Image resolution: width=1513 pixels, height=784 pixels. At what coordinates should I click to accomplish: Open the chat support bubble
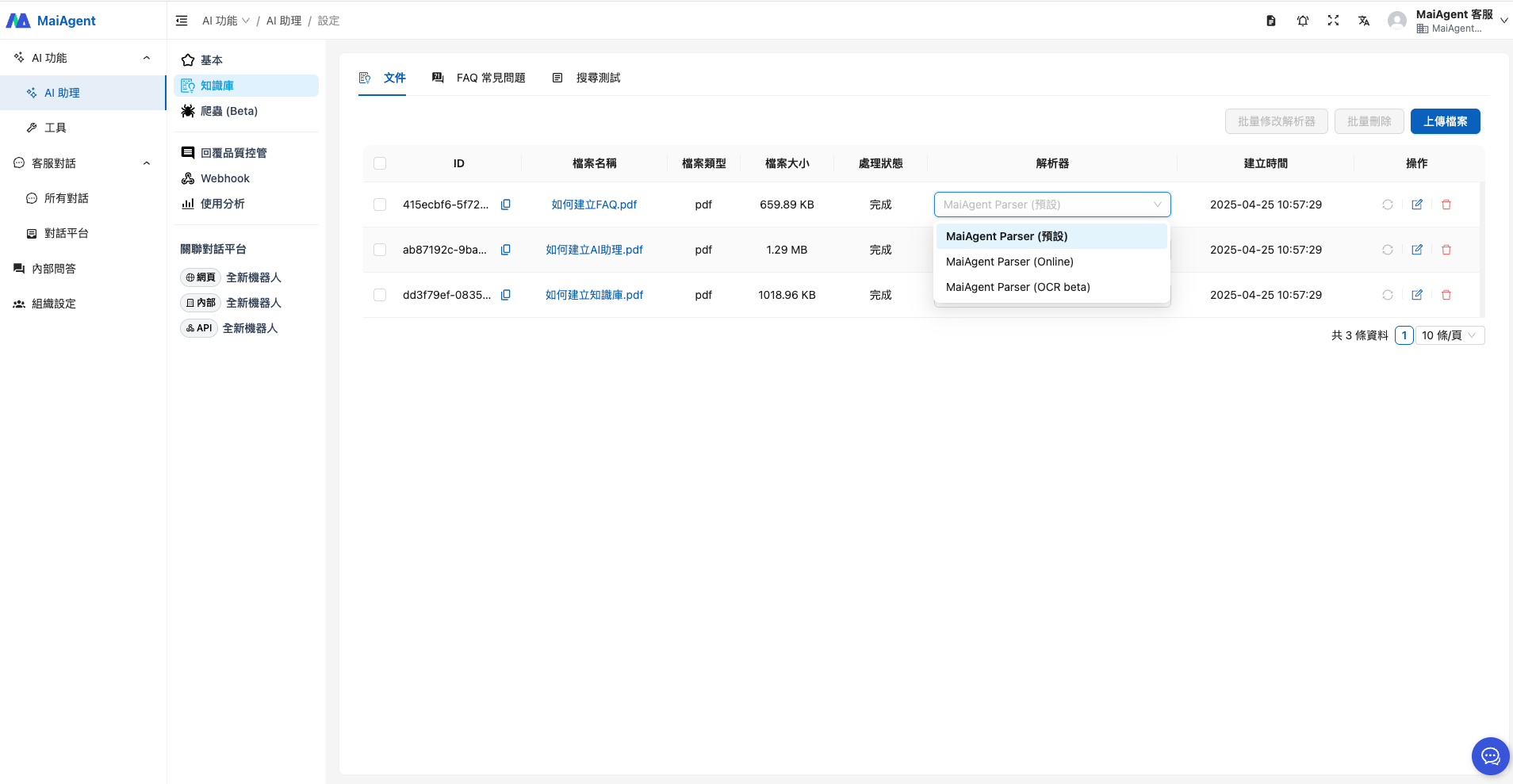pyautogui.click(x=1490, y=755)
